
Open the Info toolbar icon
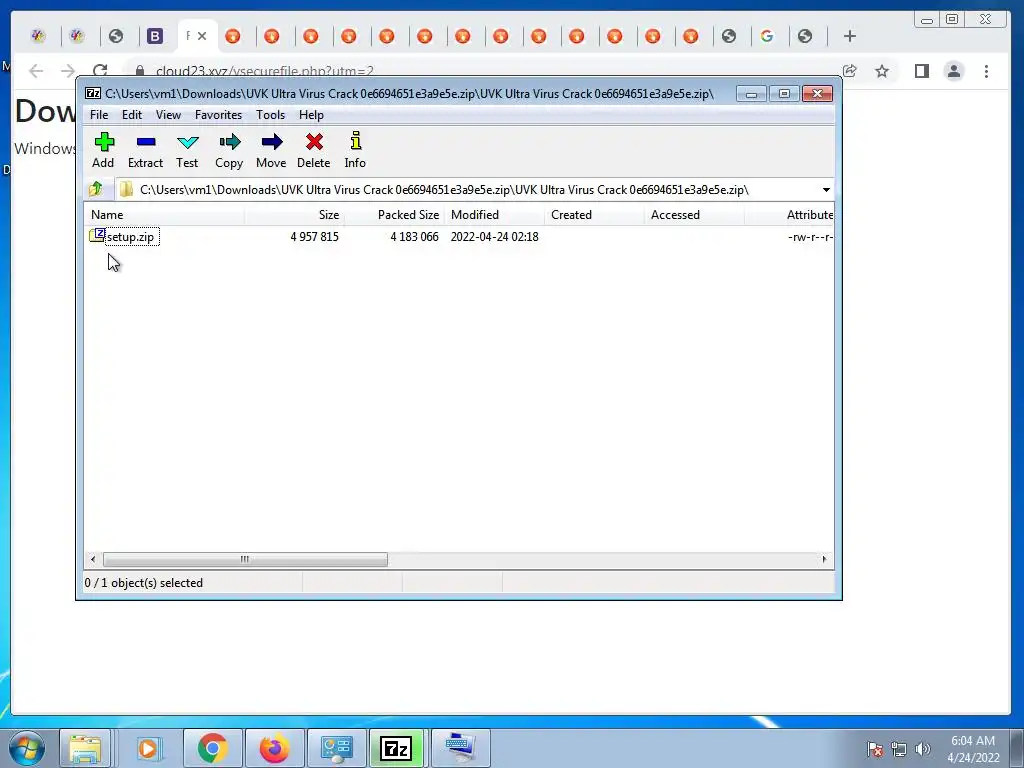pyautogui.click(x=355, y=151)
